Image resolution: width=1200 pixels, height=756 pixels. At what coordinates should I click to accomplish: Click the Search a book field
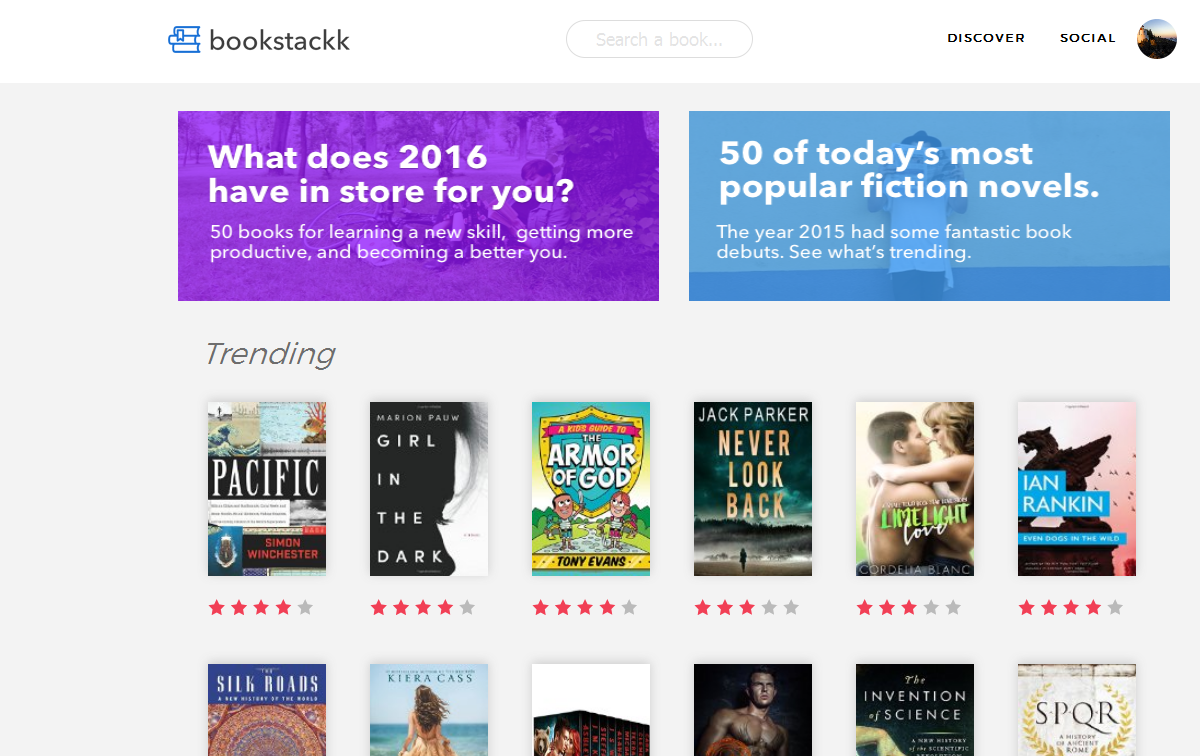tap(659, 39)
